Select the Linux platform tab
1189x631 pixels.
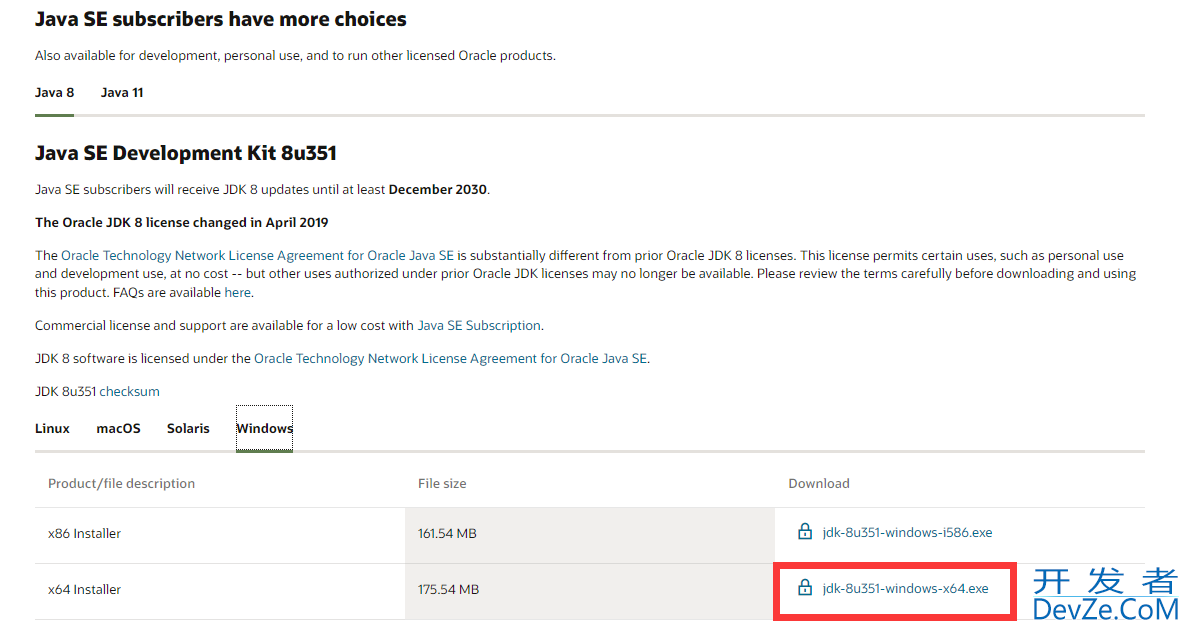click(52, 429)
